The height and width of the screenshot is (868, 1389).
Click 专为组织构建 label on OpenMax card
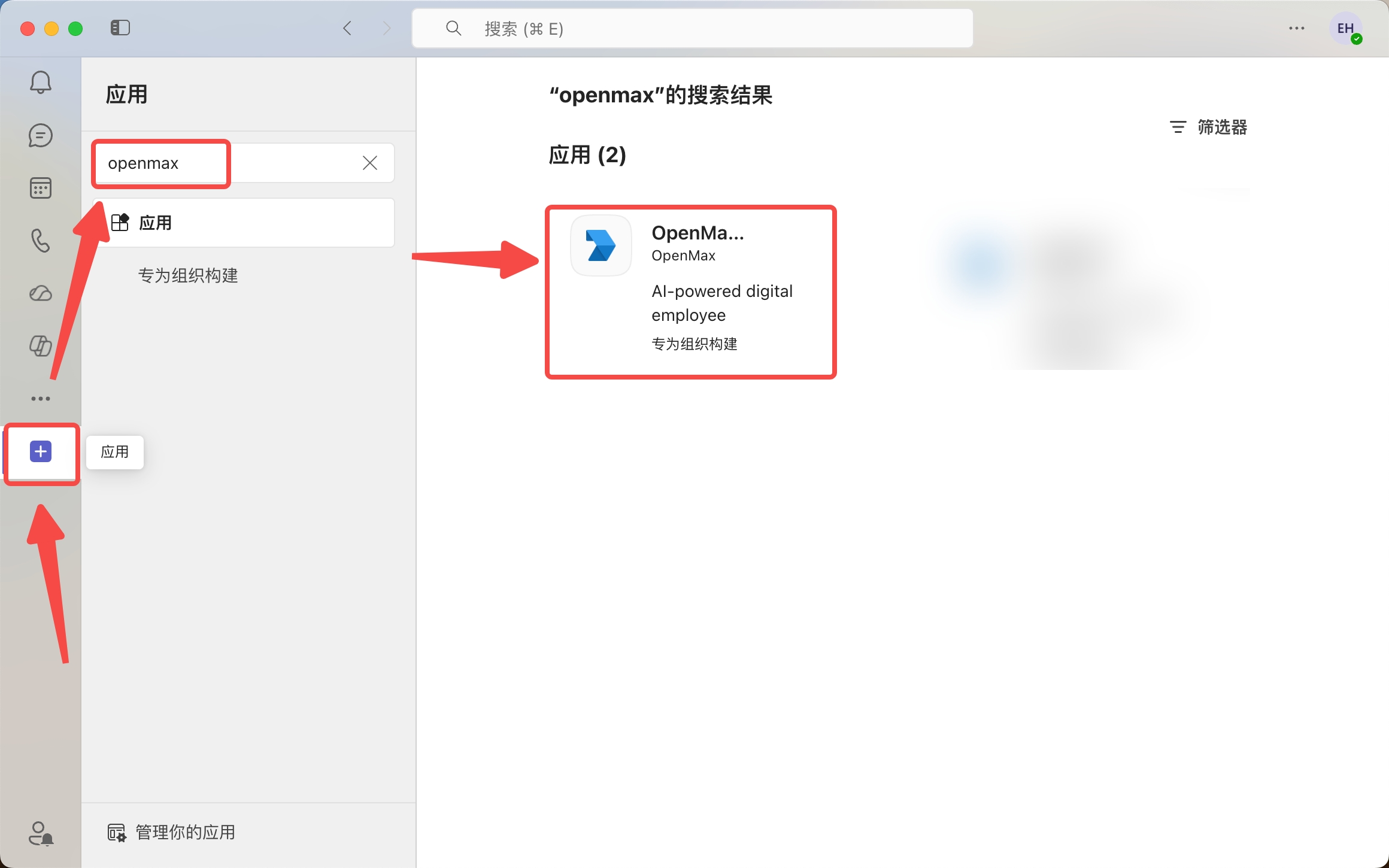tap(694, 344)
